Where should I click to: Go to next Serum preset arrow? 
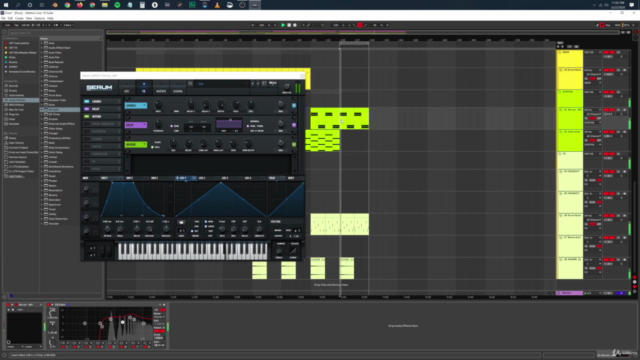pyautogui.click(x=258, y=84)
